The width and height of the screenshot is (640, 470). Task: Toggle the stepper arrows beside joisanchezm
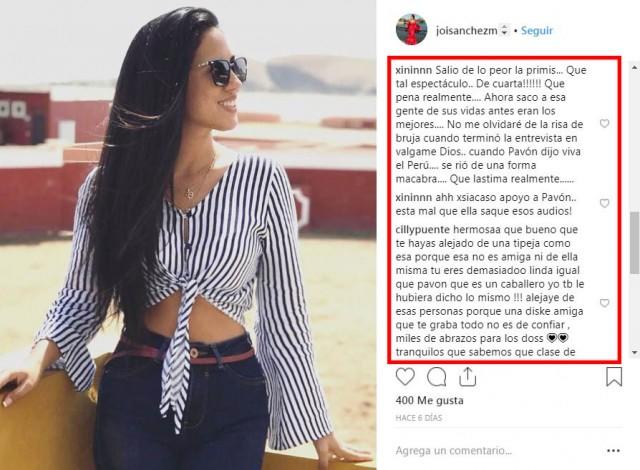pos(504,30)
